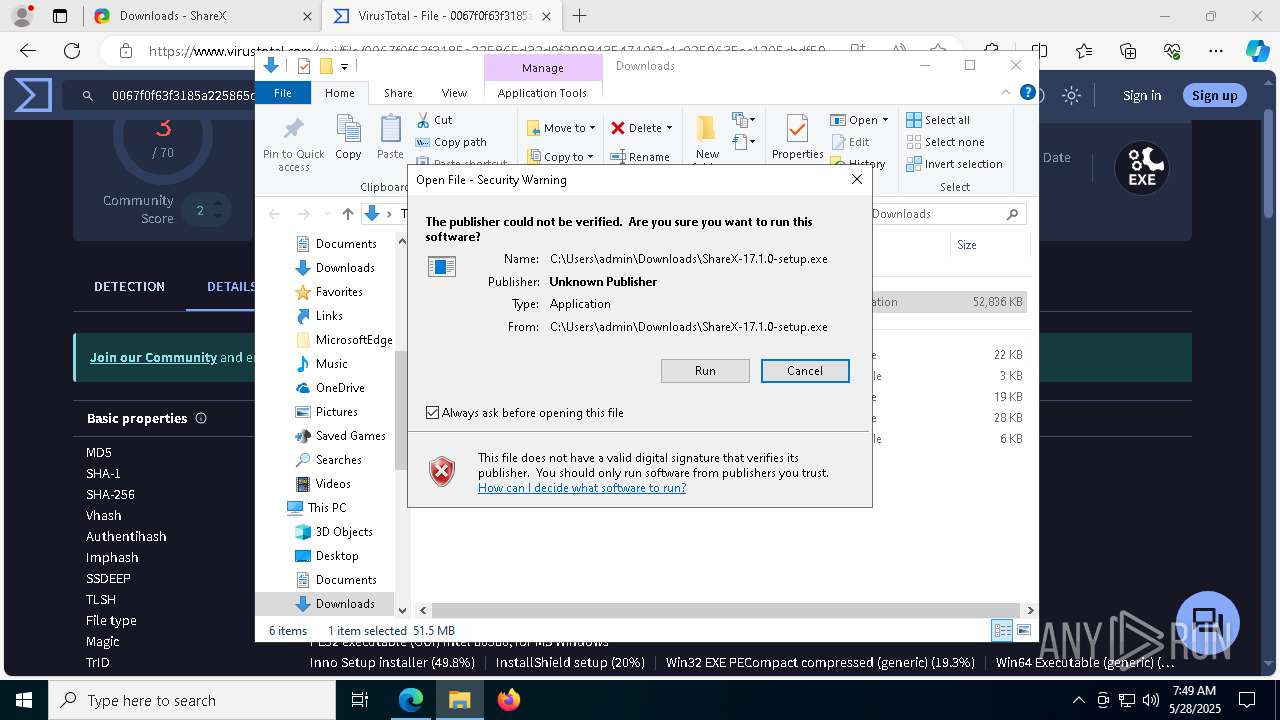The width and height of the screenshot is (1280, 720).
Task: Click navigation pane scroll down arrow
Action: (402, 609)
